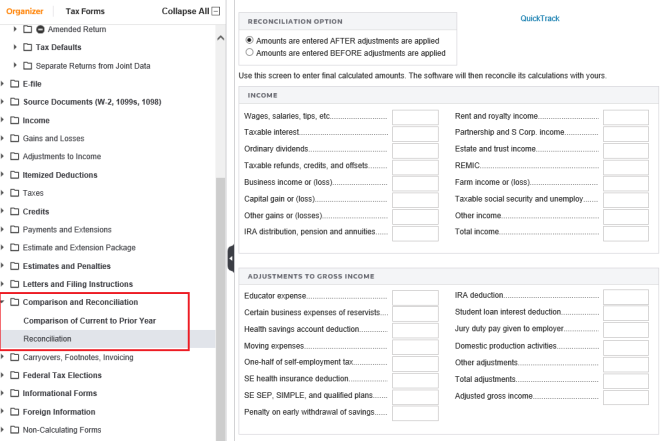Open the QuickTrack link
This screenshot has height=441, width=663.
[x=540, y=18]
